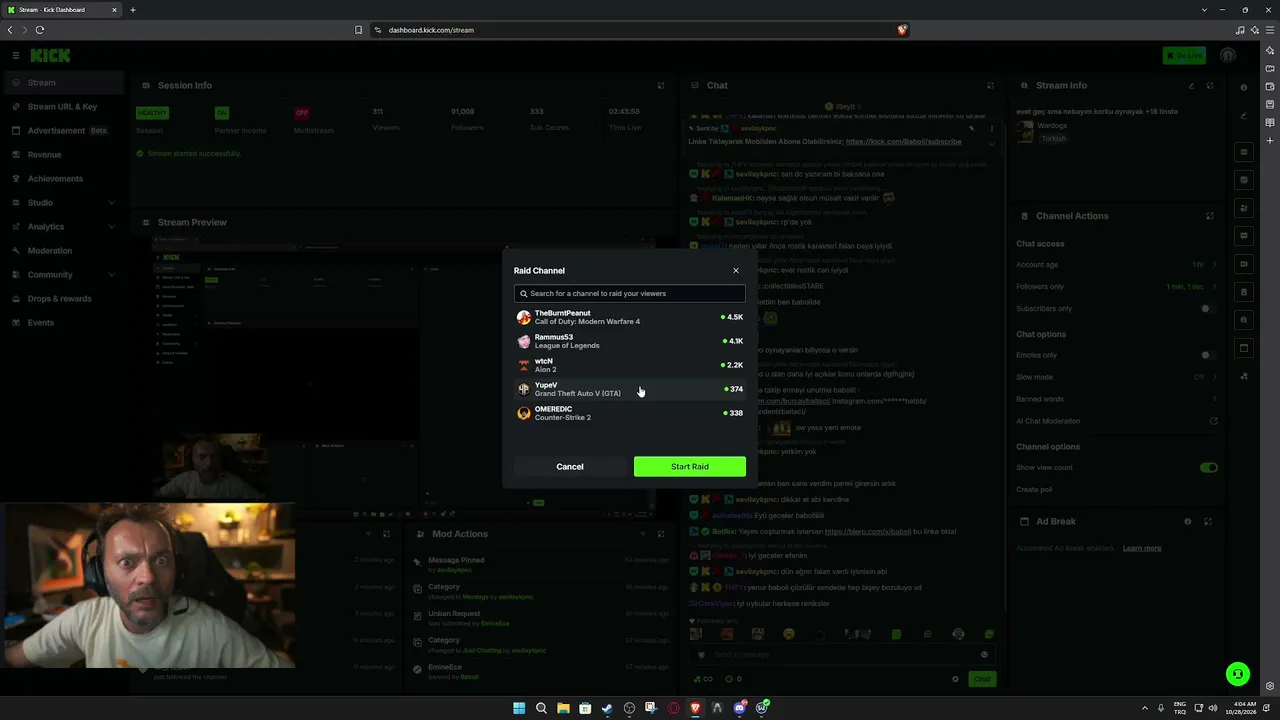Image resolution: width=1280 pixels, height=720 pixels.
Task: Select TheBurntPeanut channel to raid
Action: click(x=630, y=317)
